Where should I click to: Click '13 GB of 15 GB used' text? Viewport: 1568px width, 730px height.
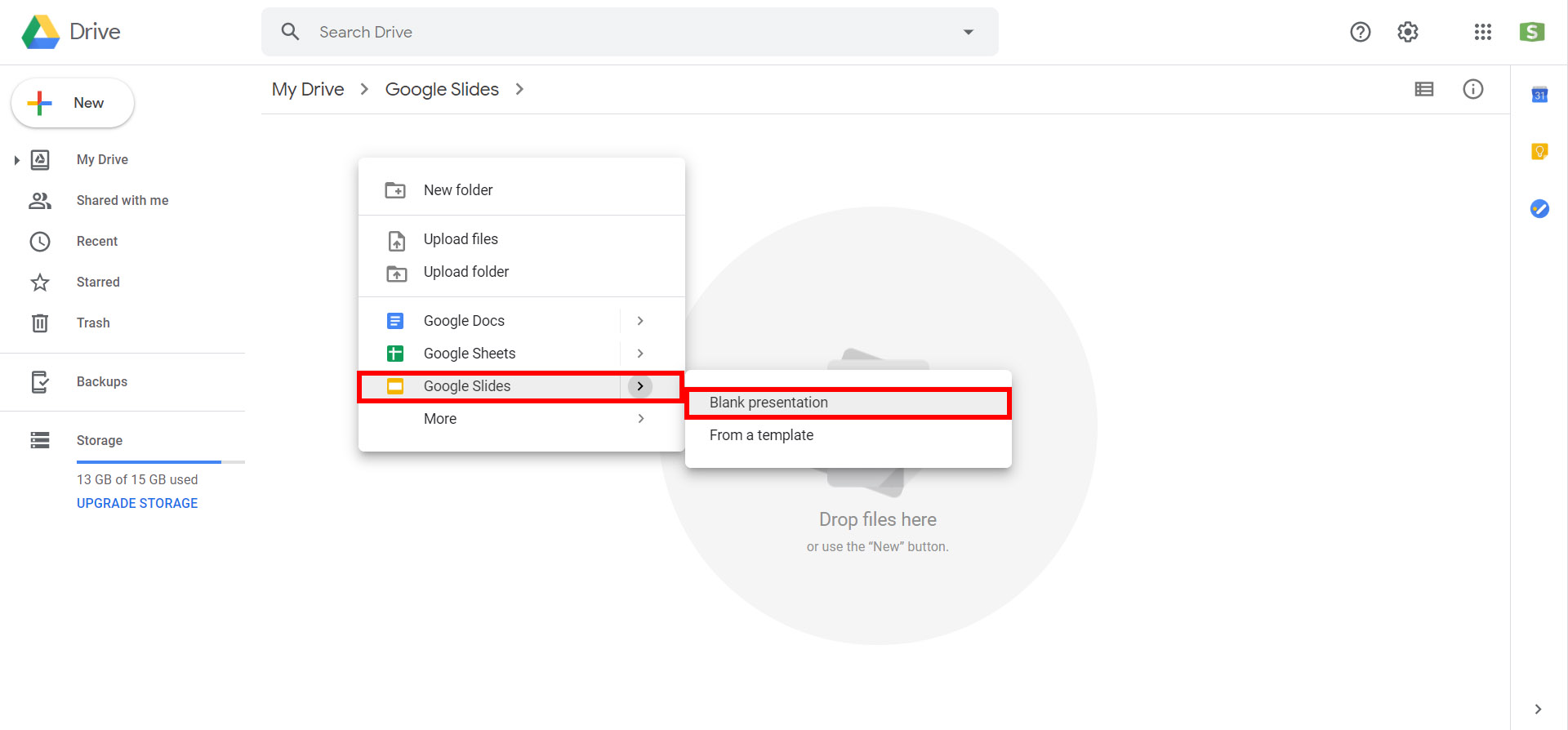tap(137, 480)
